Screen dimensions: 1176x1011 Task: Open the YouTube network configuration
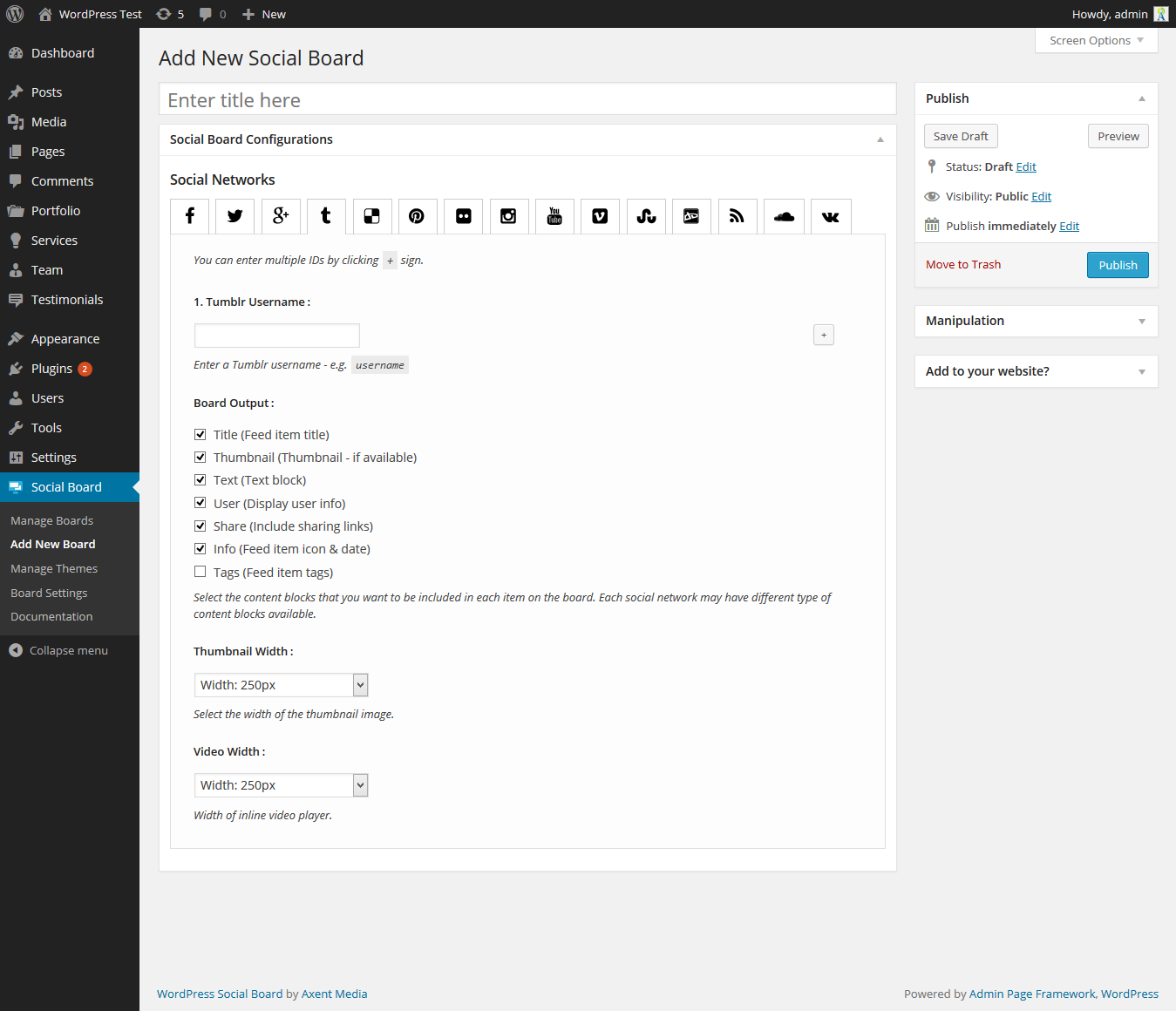tap(554, 216)
